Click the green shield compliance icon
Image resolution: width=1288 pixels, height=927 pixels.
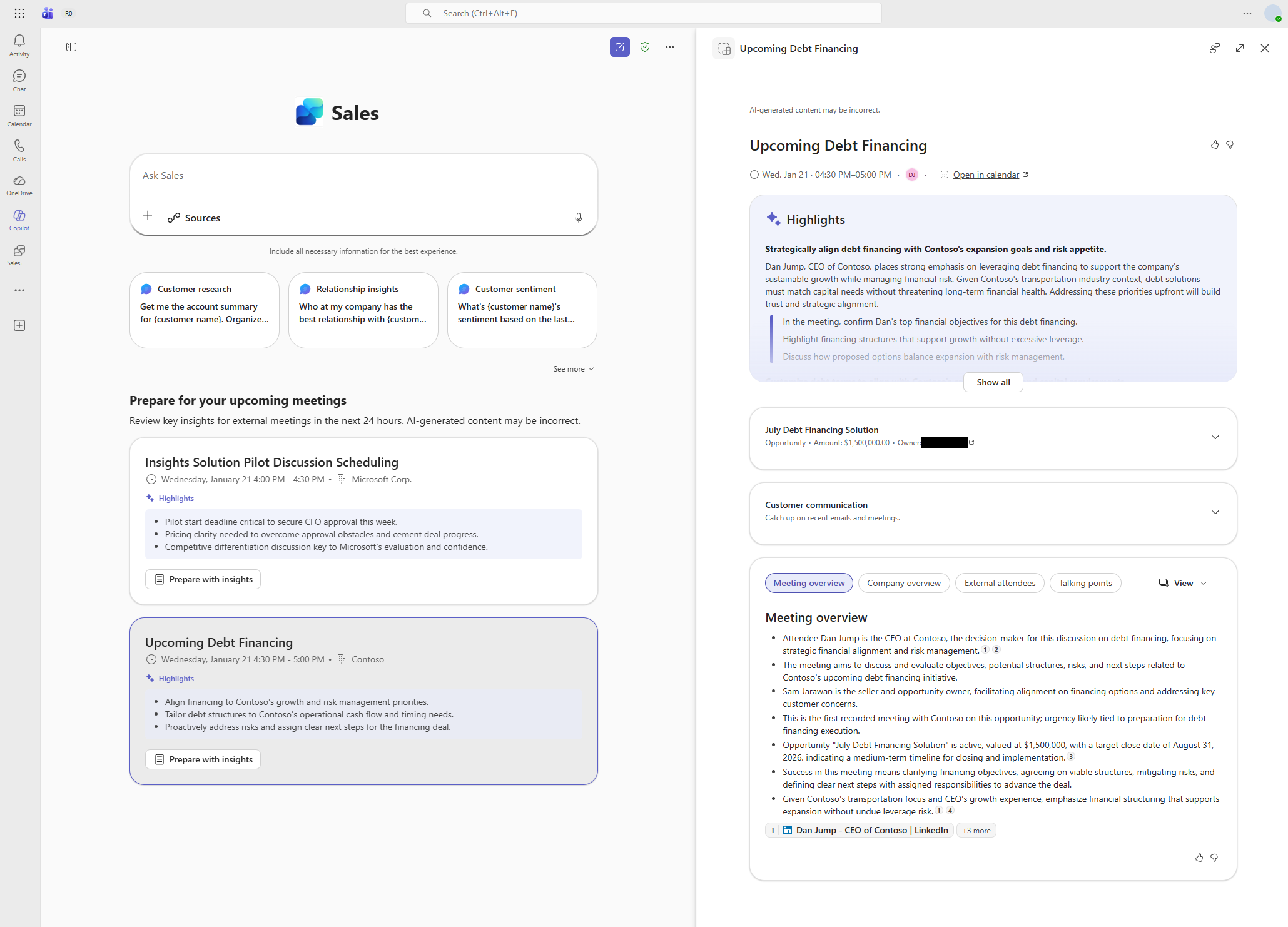pyautogui.click(x=645, y=47)
